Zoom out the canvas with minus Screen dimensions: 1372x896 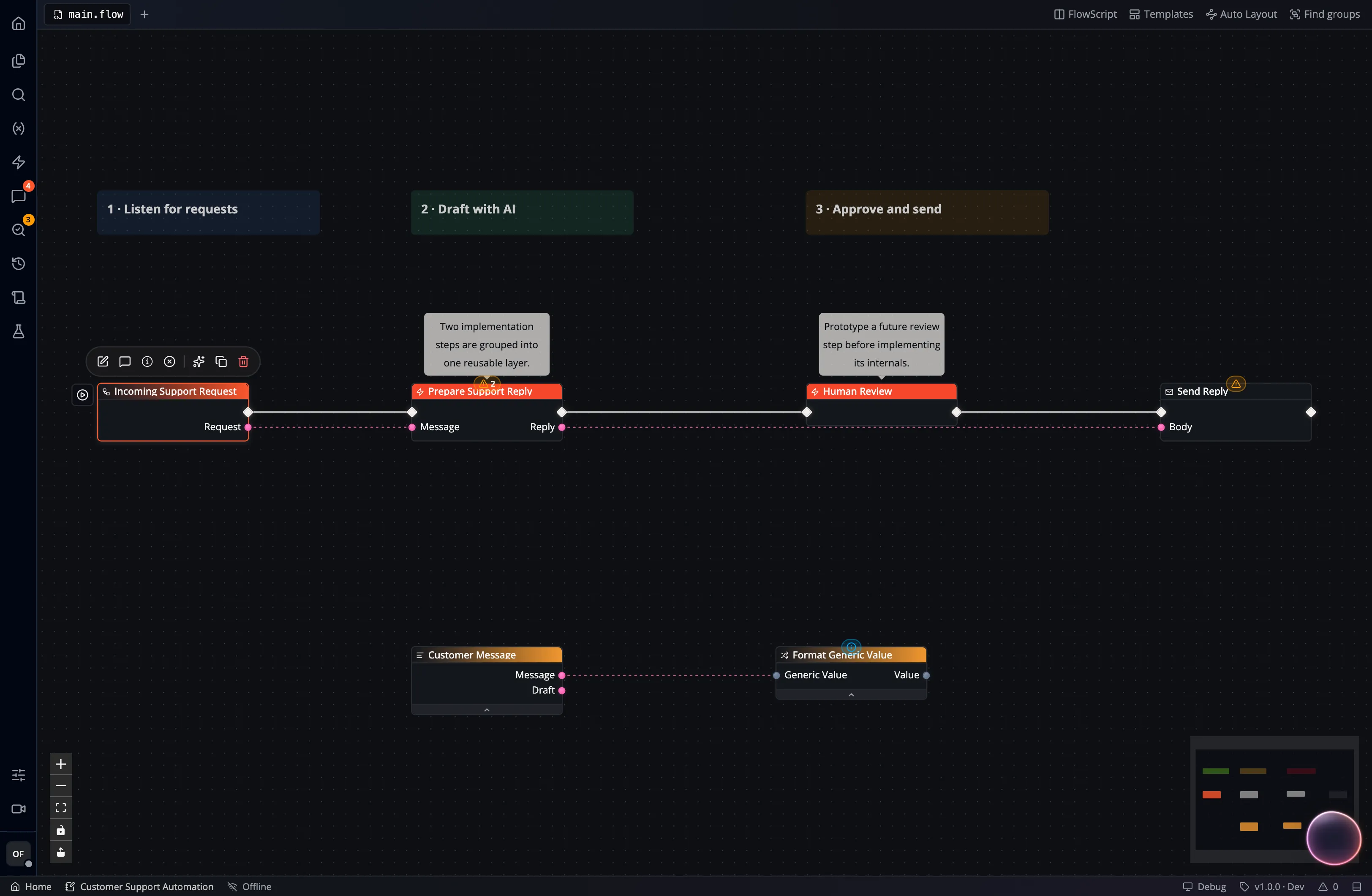tap(60, 786)
